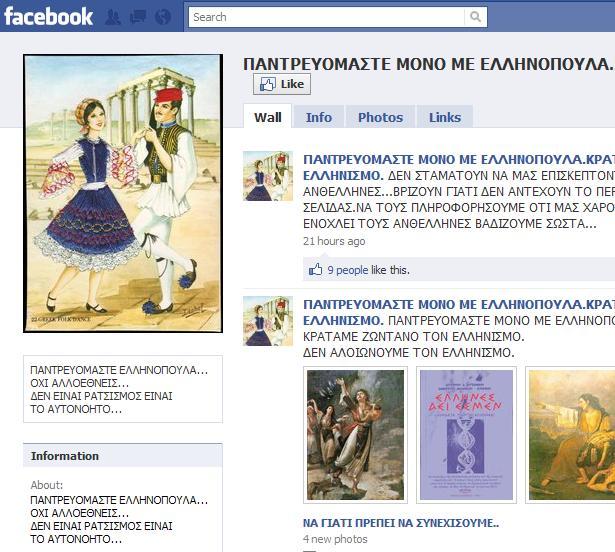This screenshot has width=615, height=552.
Task: Open poster avatar on the 21 hours ago post
Action: 268,176
